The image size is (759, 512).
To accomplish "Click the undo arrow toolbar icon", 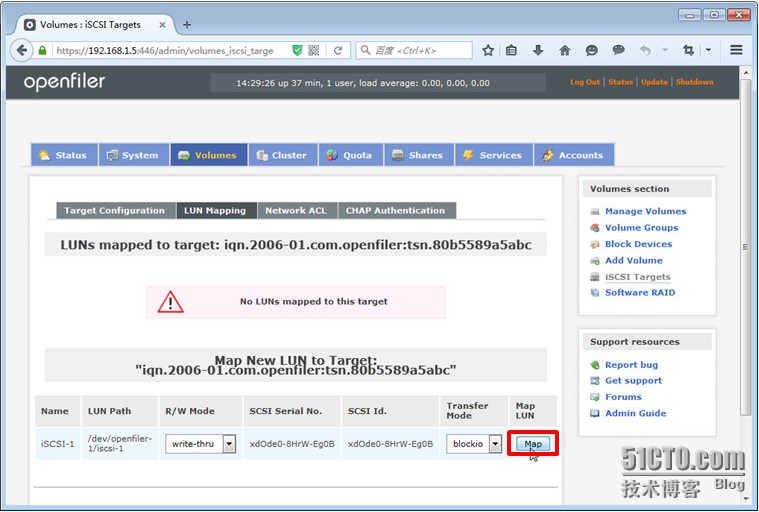I will click(645, 50).
